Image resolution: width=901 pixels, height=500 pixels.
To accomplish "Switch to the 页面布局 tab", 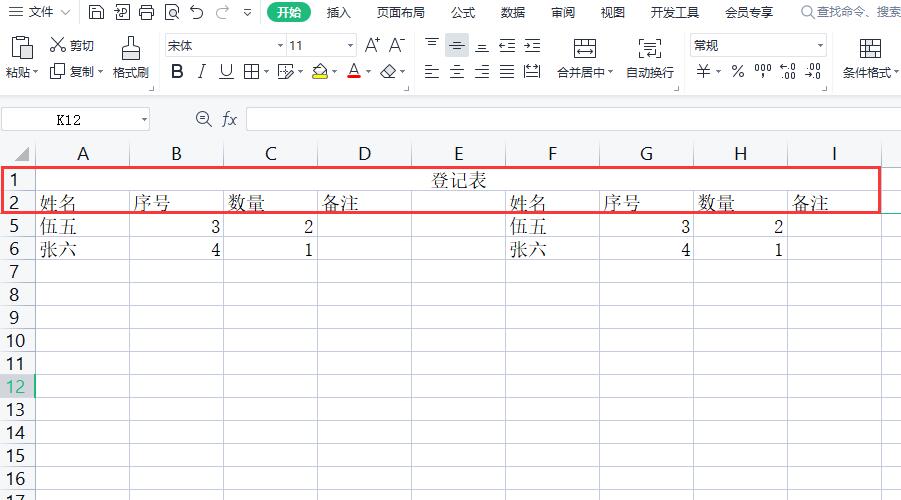I will (401, 12).
